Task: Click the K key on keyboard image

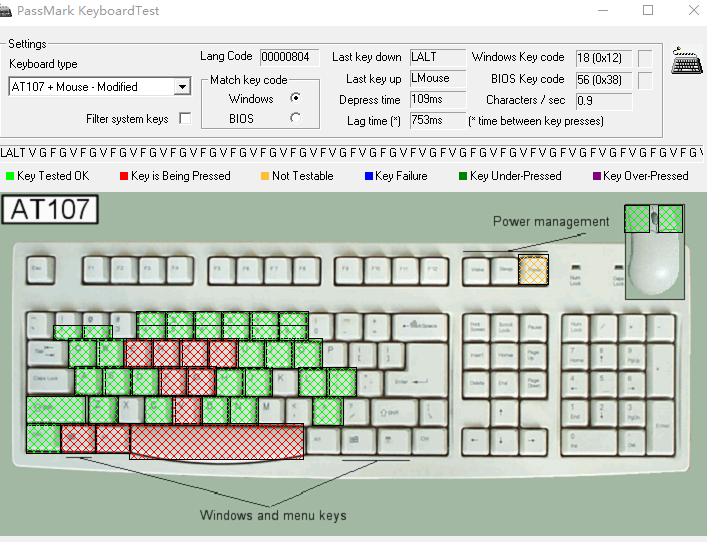Action: tap(284, 381)
